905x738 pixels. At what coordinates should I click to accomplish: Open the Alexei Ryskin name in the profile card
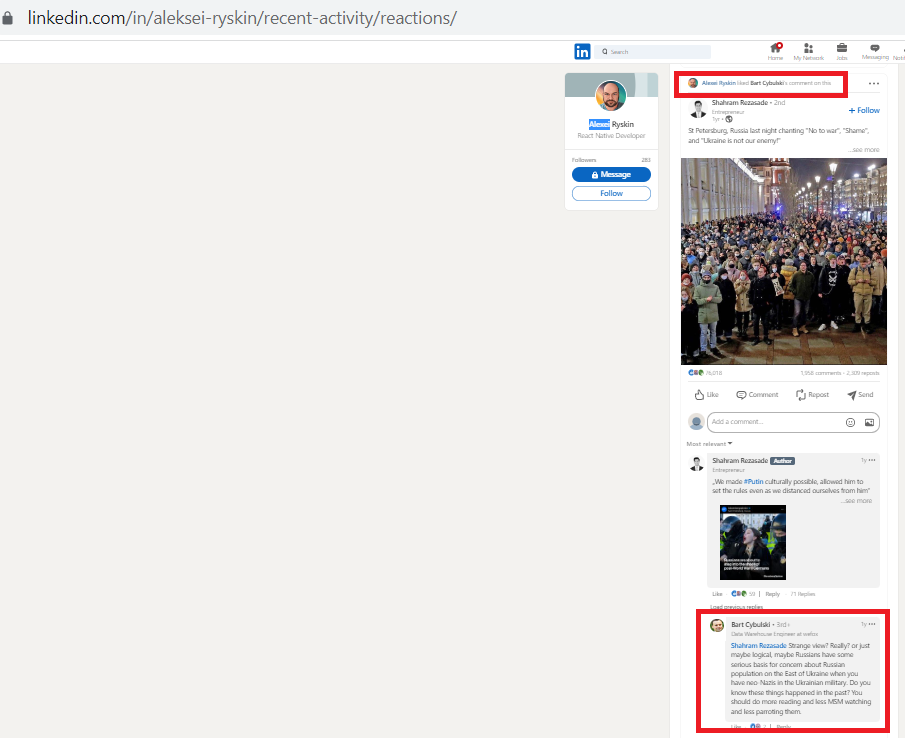tap(611, 124)
